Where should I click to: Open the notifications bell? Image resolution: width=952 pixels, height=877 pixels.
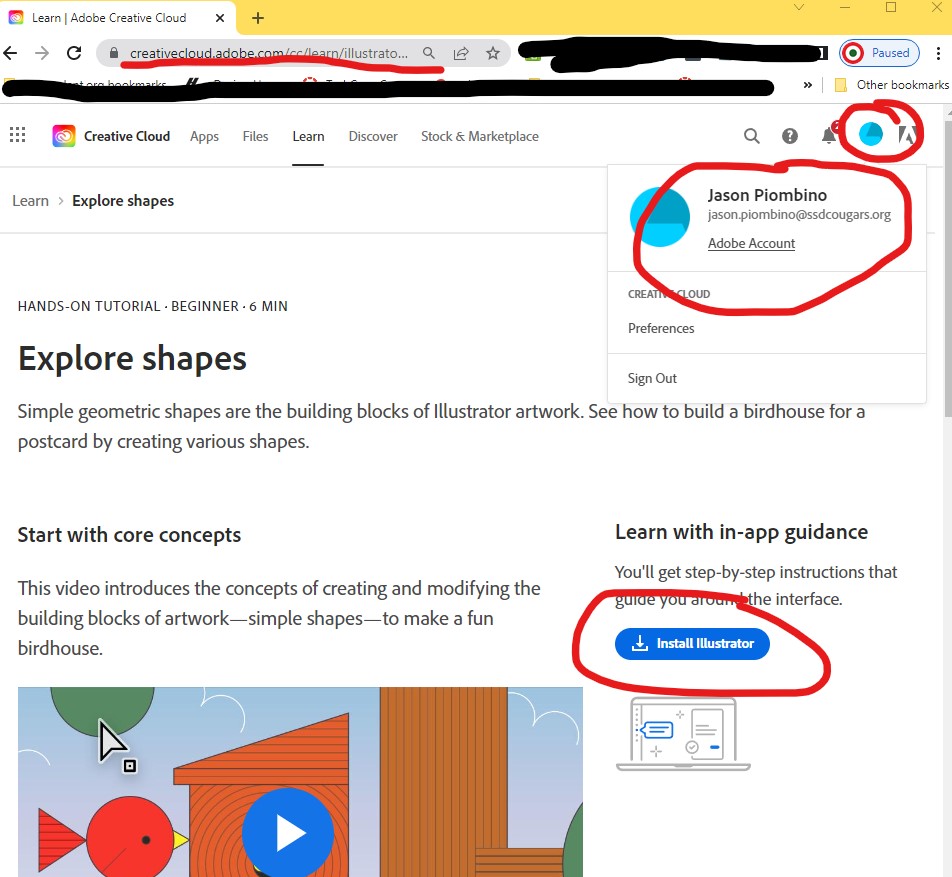[x=829, y=135]
